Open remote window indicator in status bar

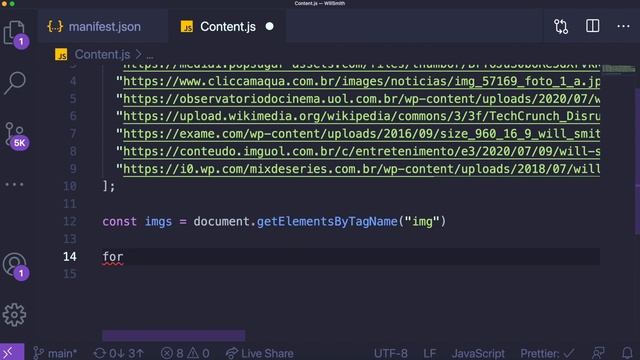[x=12, y=352]
